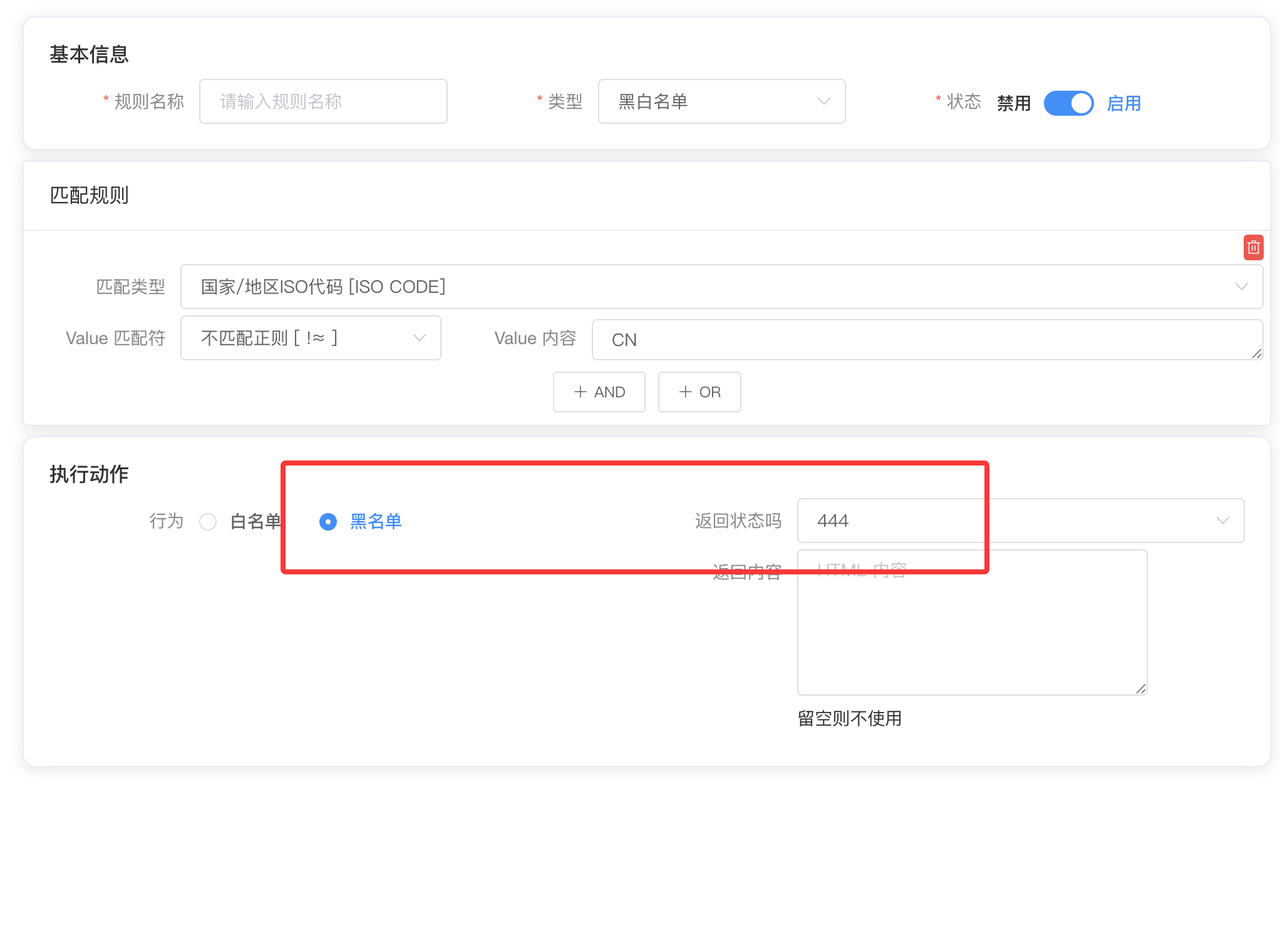Click the chevron arrow in 返回状态码 selector
Image resolution: width=1280 pixels, height=926 pixels.
(x=1222, y=521)
